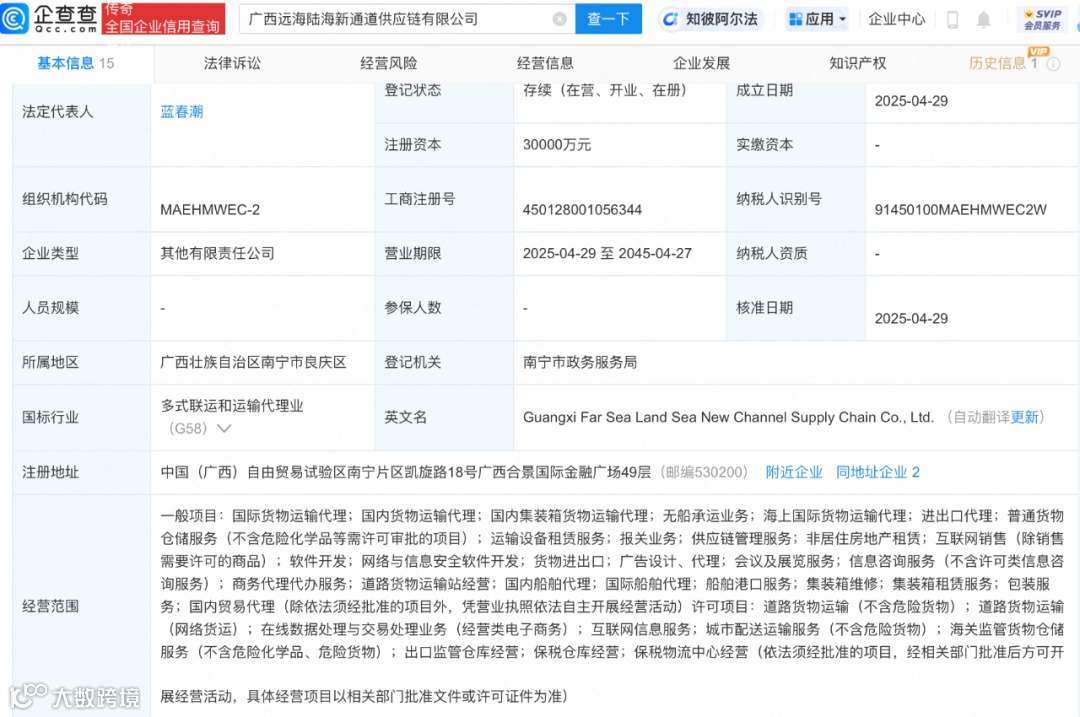Click the 核准日期 label
The image size is (1080, 717).
765,308
